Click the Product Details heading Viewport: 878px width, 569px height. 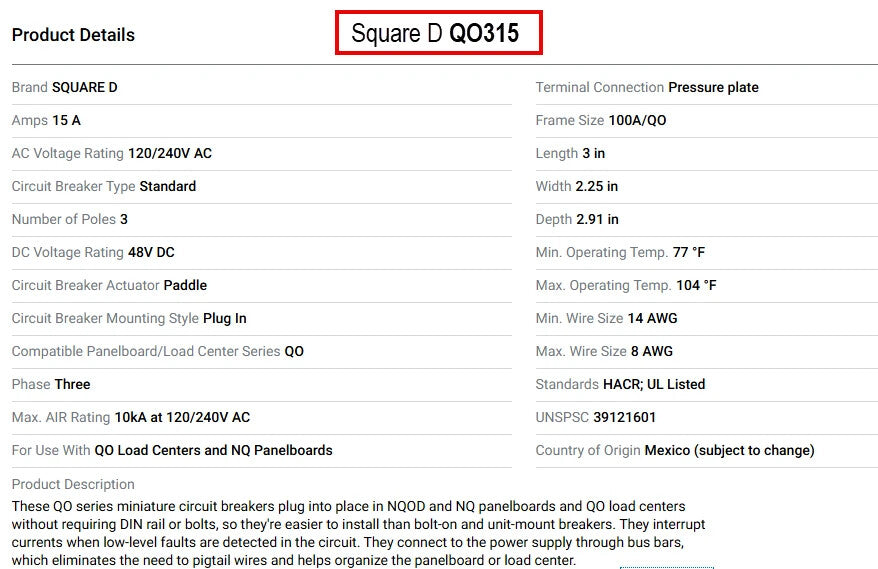click(73, 35)
